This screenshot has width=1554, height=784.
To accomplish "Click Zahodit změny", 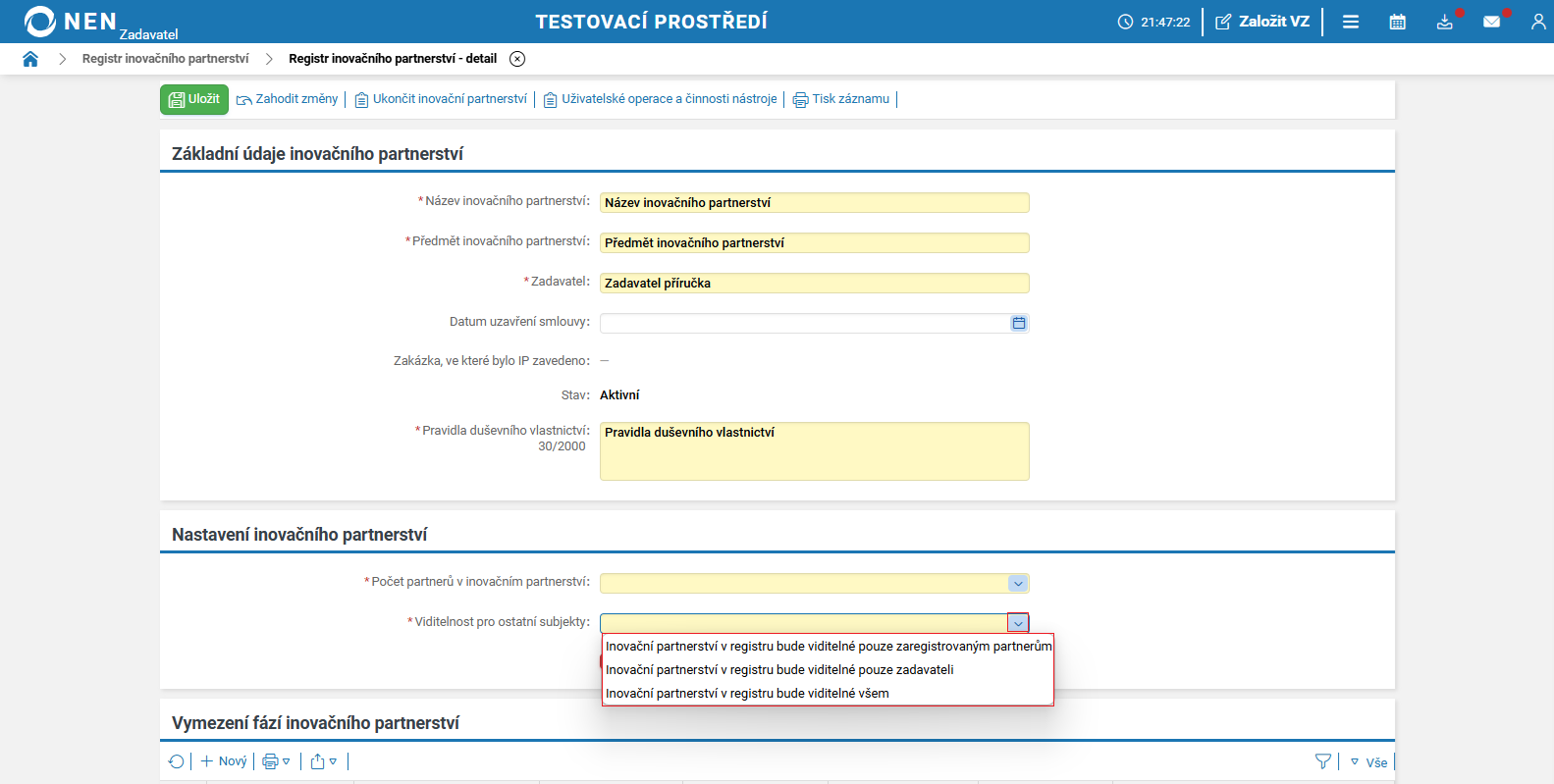I will pos(288,99).
